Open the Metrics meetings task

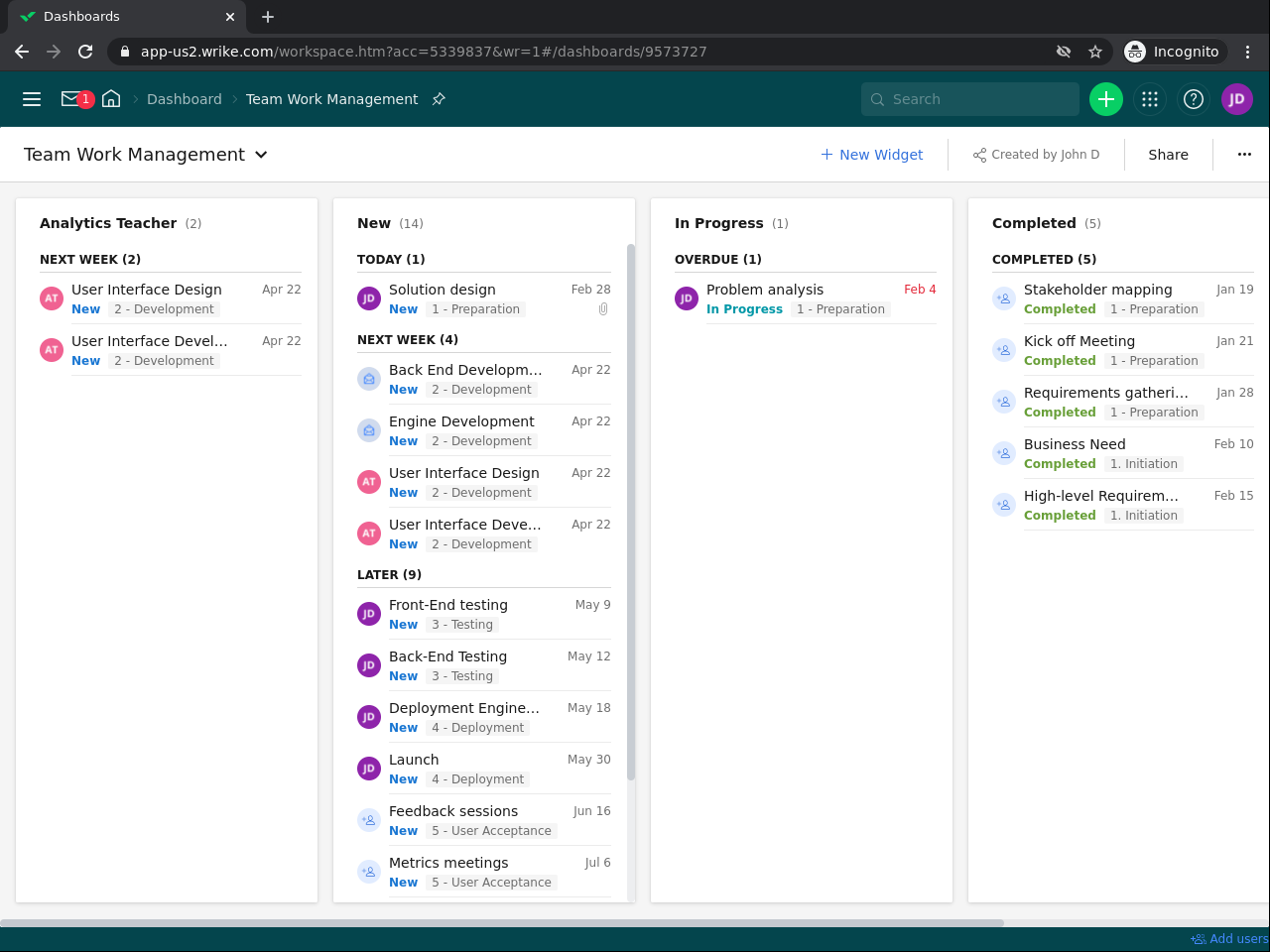[x=448, y=863]
